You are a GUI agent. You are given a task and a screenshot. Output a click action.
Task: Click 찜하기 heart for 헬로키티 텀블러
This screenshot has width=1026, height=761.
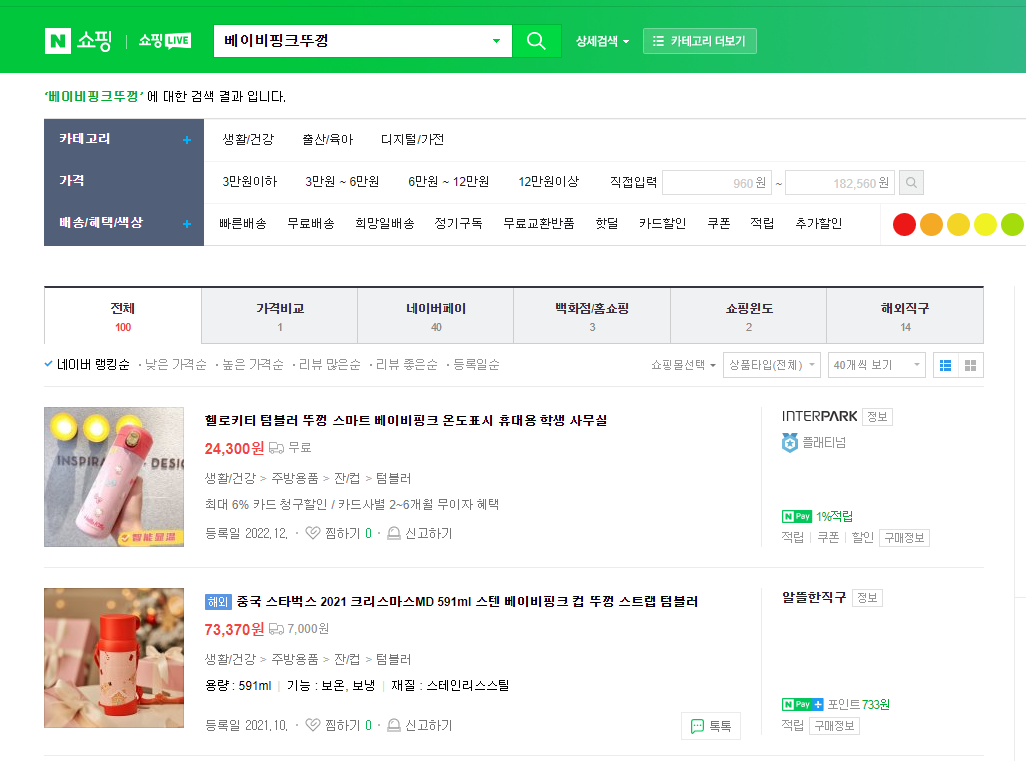(313, 533)
